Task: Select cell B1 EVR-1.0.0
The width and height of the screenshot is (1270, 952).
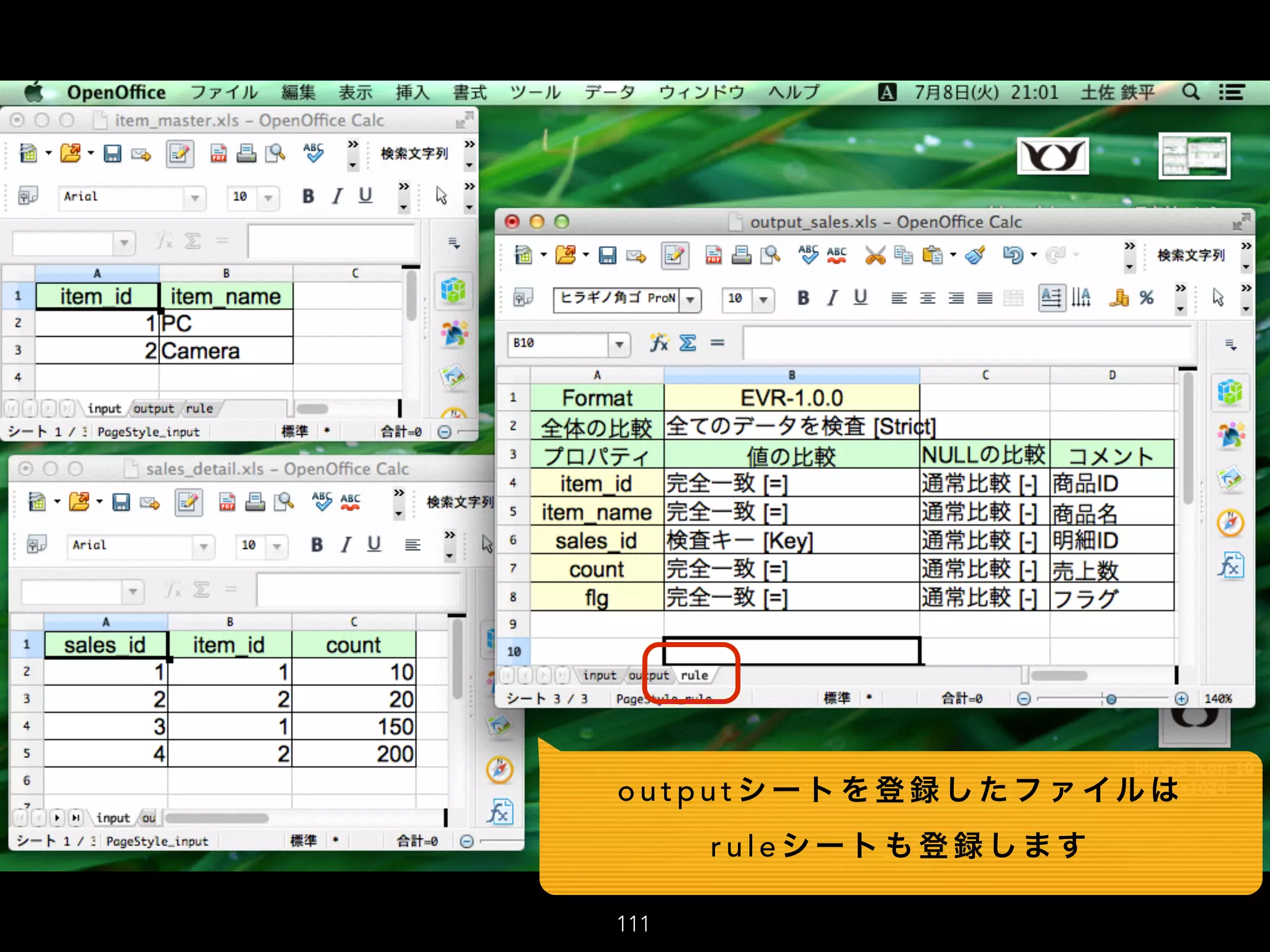Action: (792, 397)
